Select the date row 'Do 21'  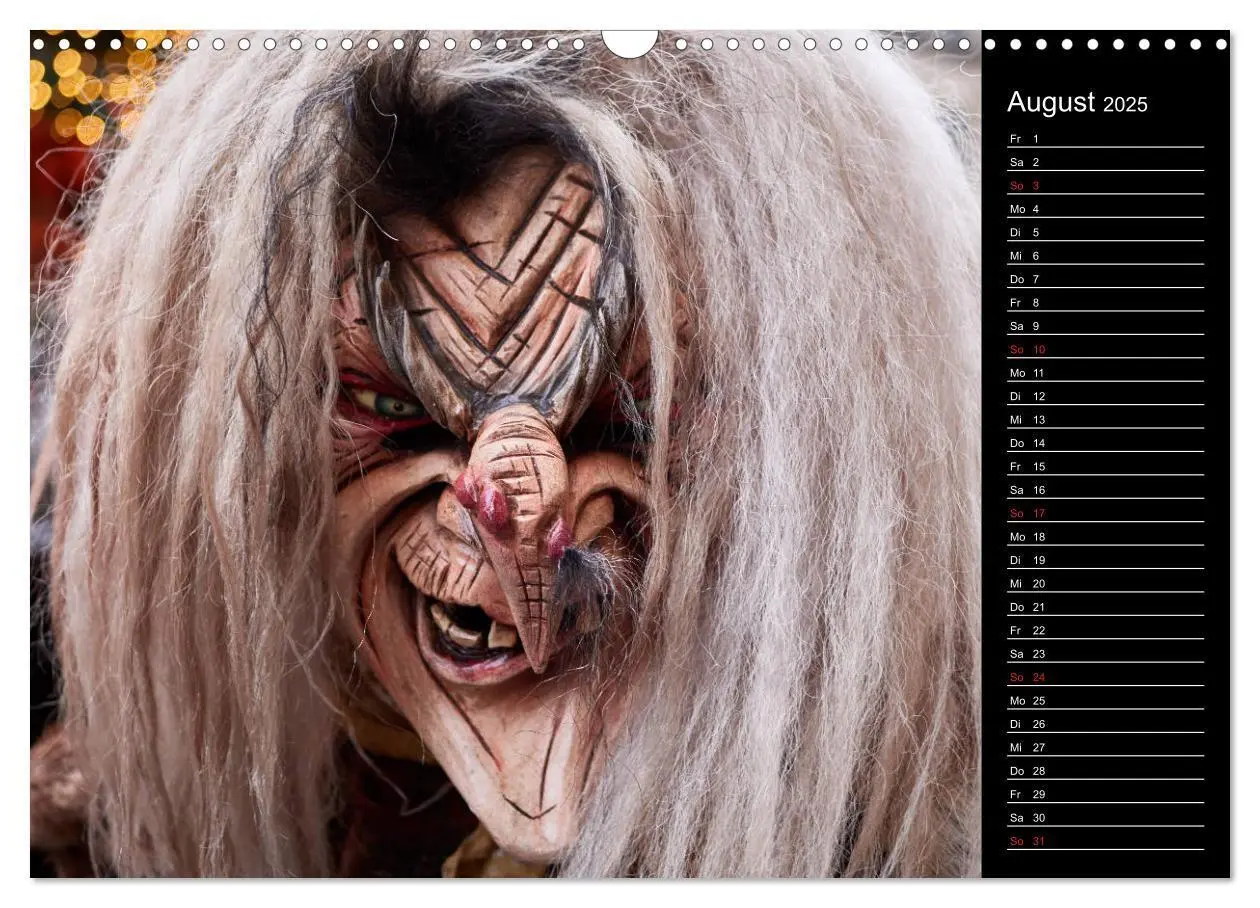click(1105, 607)
